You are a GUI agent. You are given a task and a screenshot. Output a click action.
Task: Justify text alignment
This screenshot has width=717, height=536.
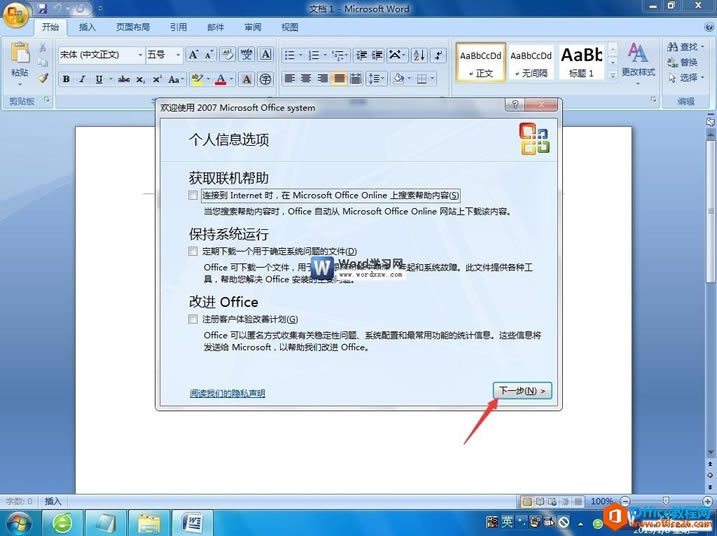coord(339,79)
